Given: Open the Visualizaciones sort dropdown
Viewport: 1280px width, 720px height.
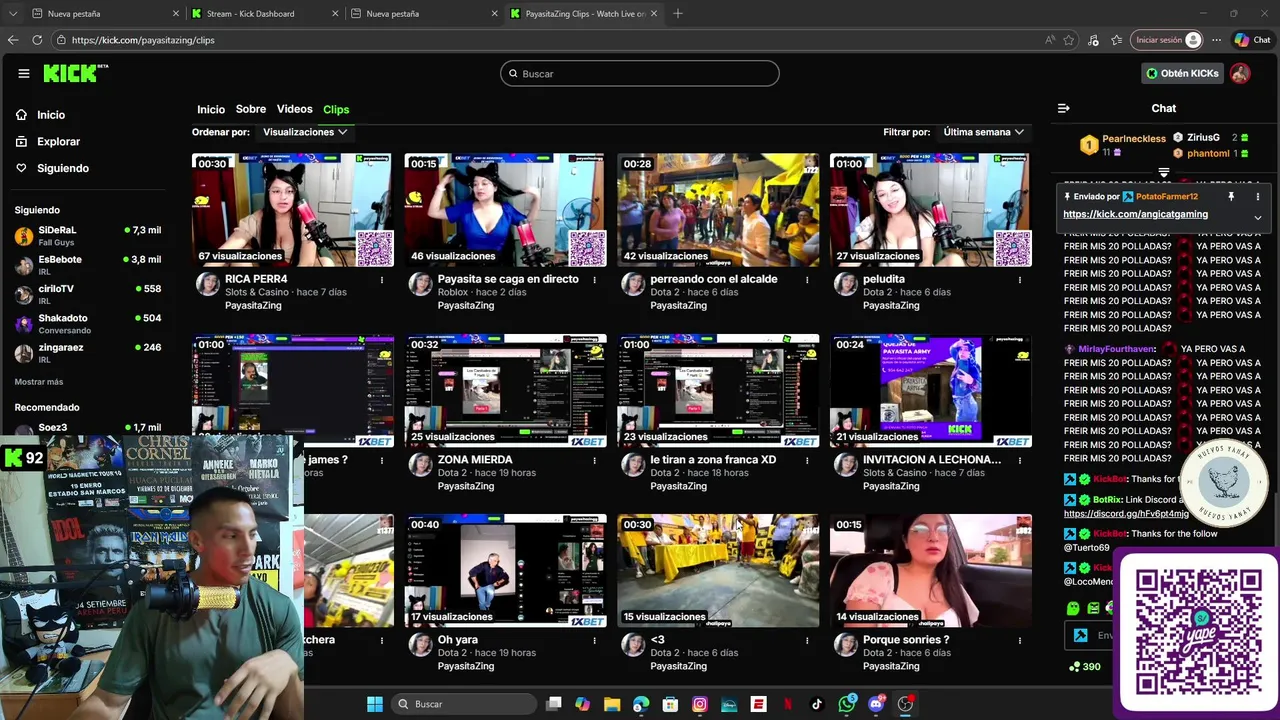Looking at the screenshot, I should [305, 132].
